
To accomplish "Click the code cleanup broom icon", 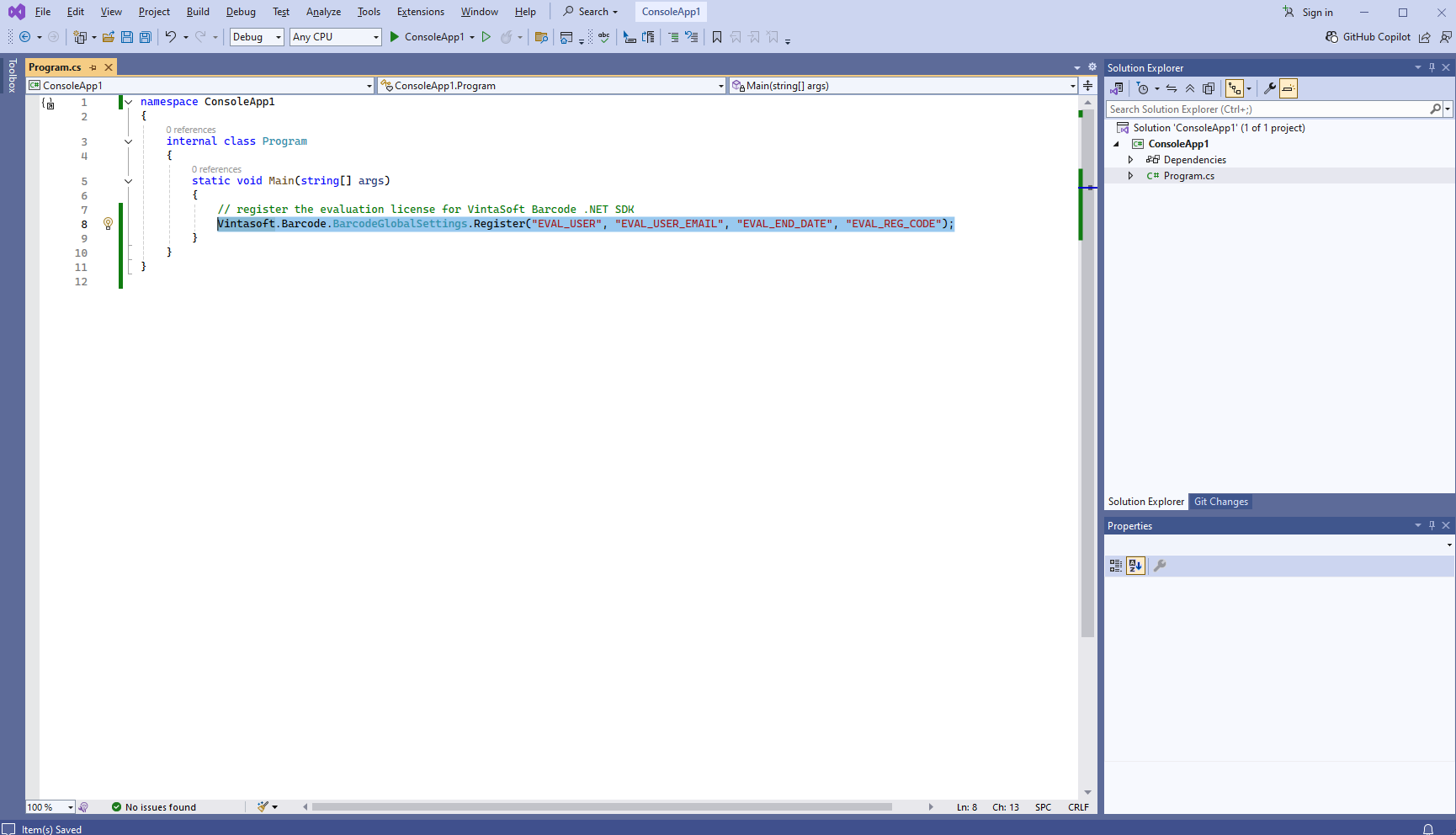I will (x=263, y=806).
